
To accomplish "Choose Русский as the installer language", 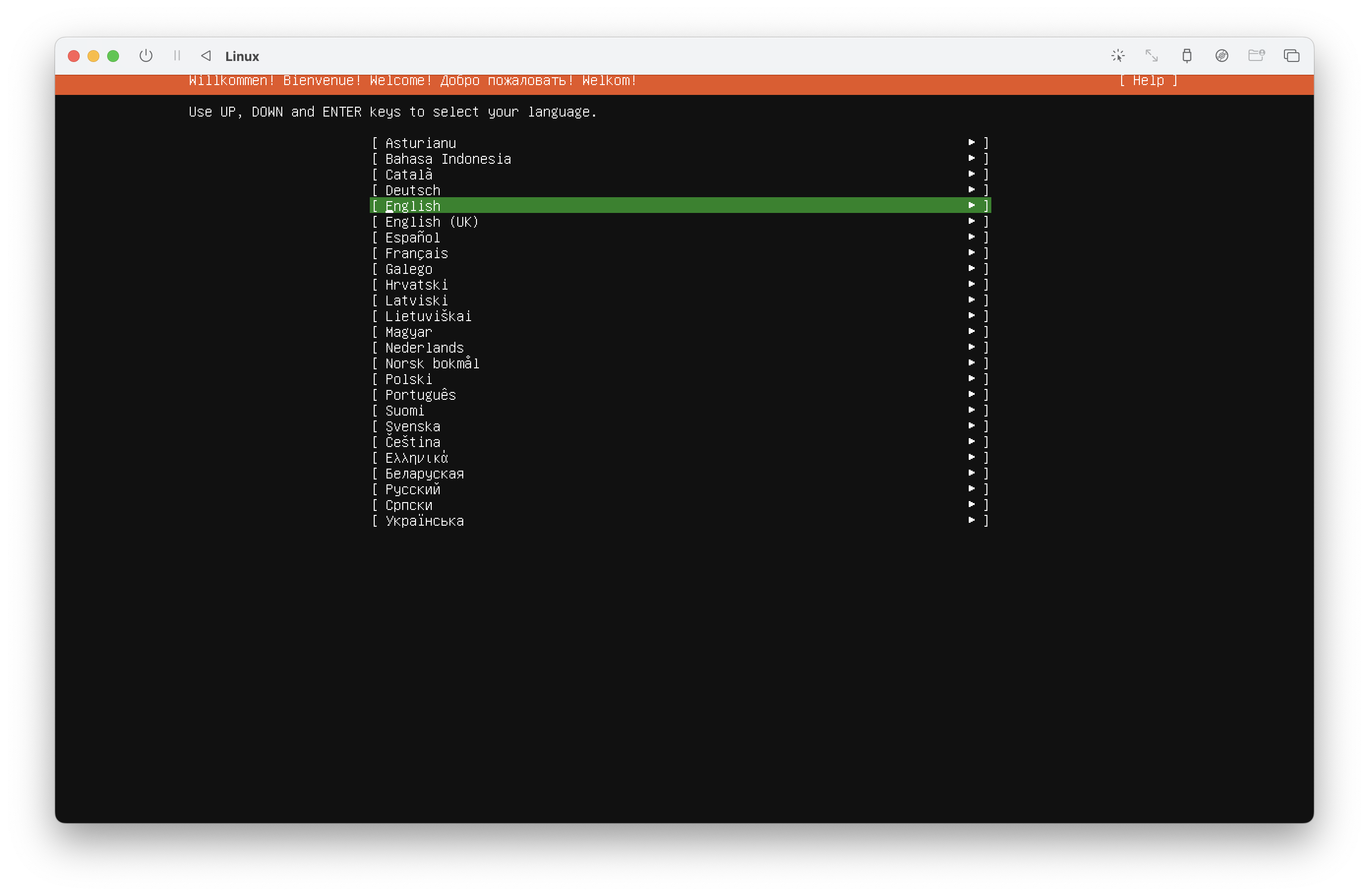I will [x=413, y=489].
